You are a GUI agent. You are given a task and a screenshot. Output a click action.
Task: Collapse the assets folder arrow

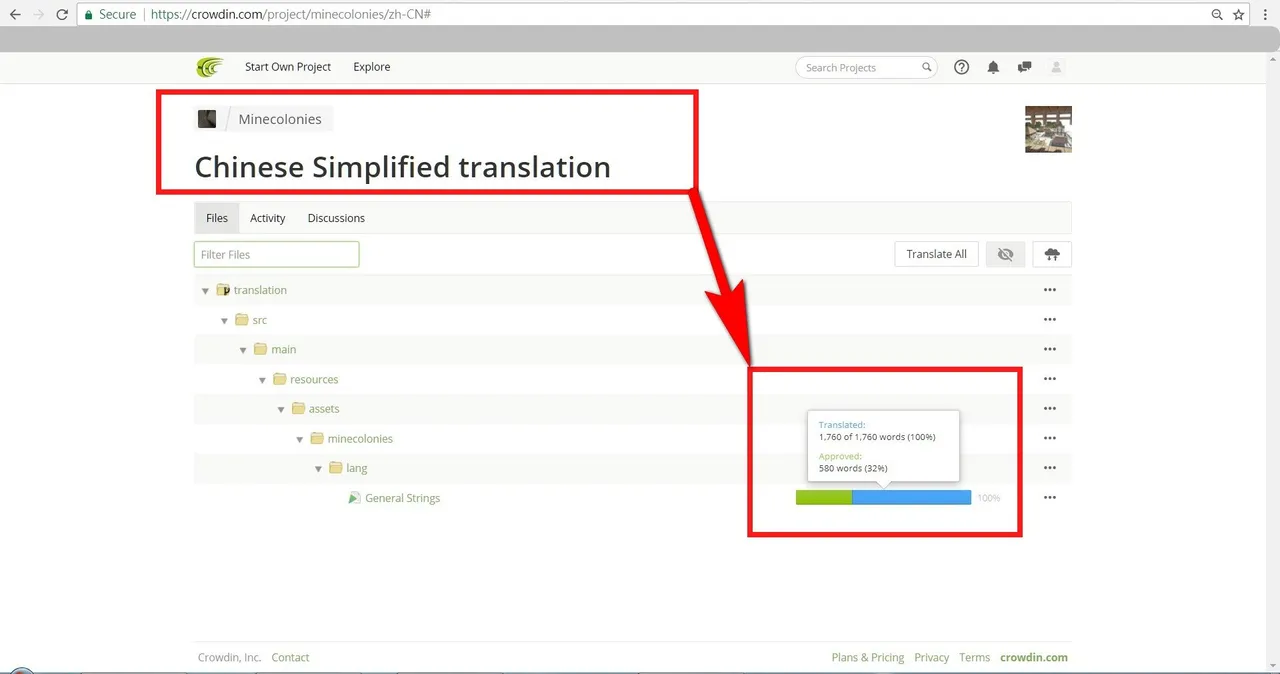[281, 409]
